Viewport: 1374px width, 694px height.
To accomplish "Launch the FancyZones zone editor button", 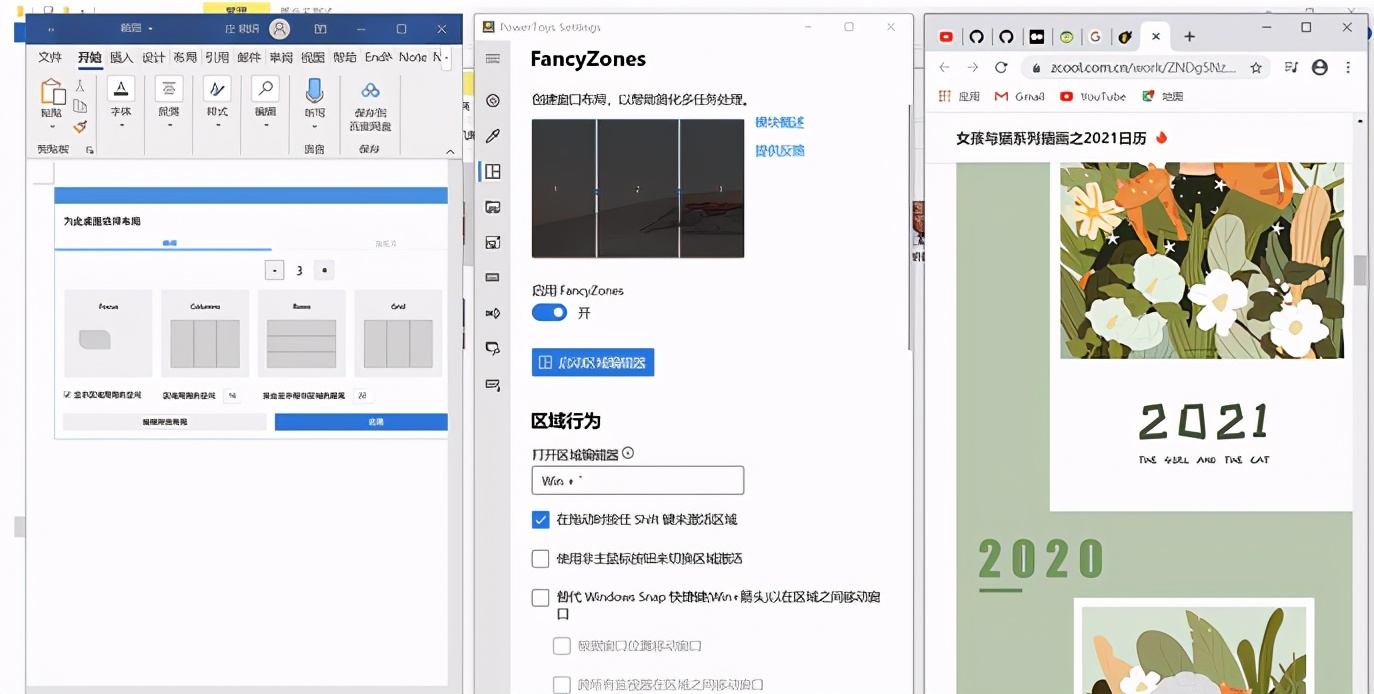I will (593, 362).
